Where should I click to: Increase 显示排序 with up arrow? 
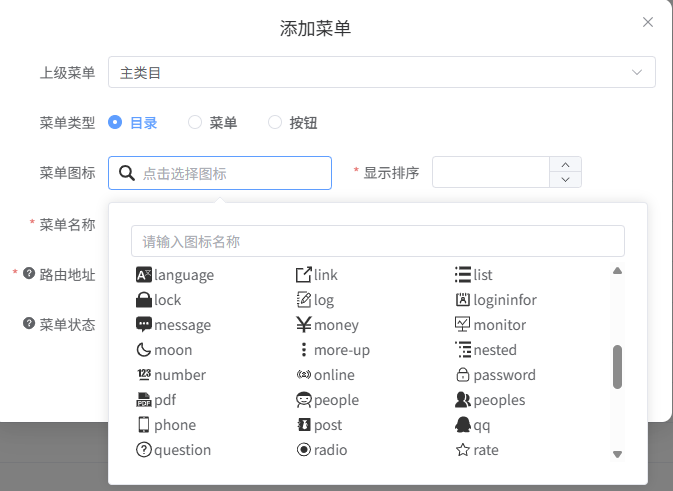tap(565, 165)
